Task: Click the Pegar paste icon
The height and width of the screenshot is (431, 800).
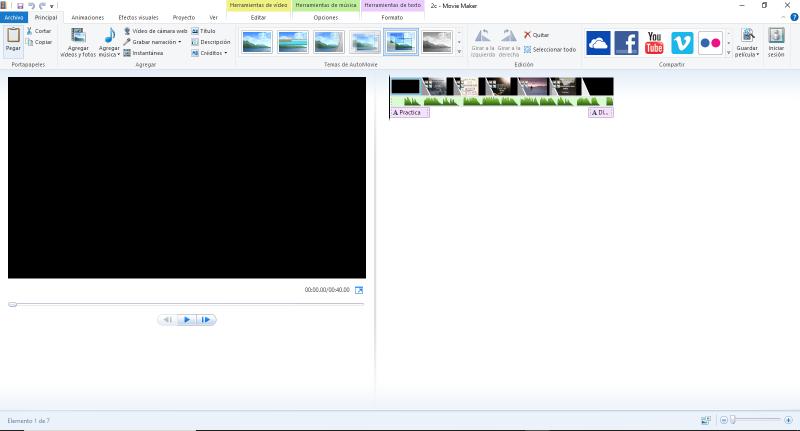Action: [x=13, y=36]
